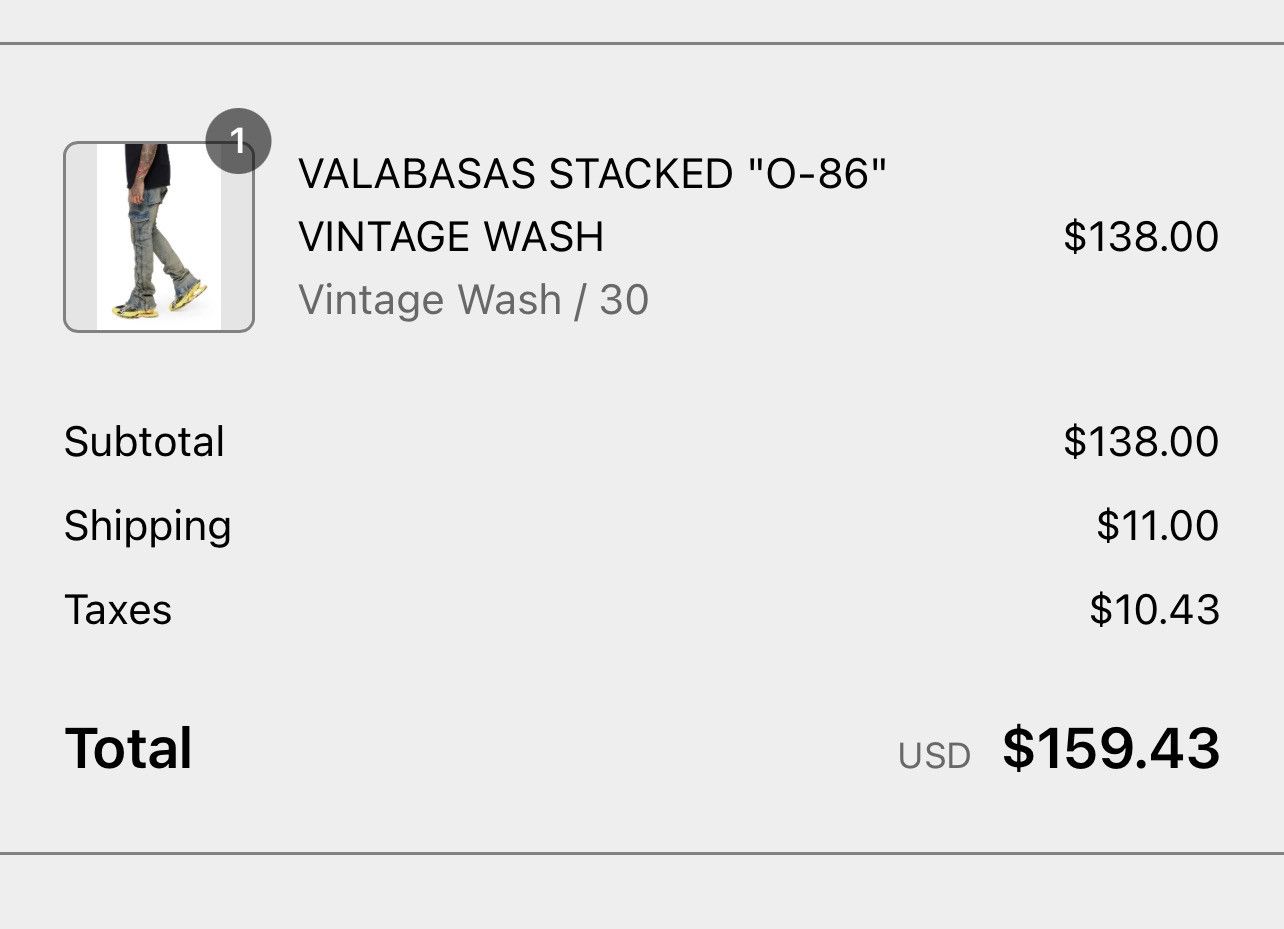This screenshot has width=1284, height=929.
Task: Select the Subtotal label
Action: click(143, 441)
